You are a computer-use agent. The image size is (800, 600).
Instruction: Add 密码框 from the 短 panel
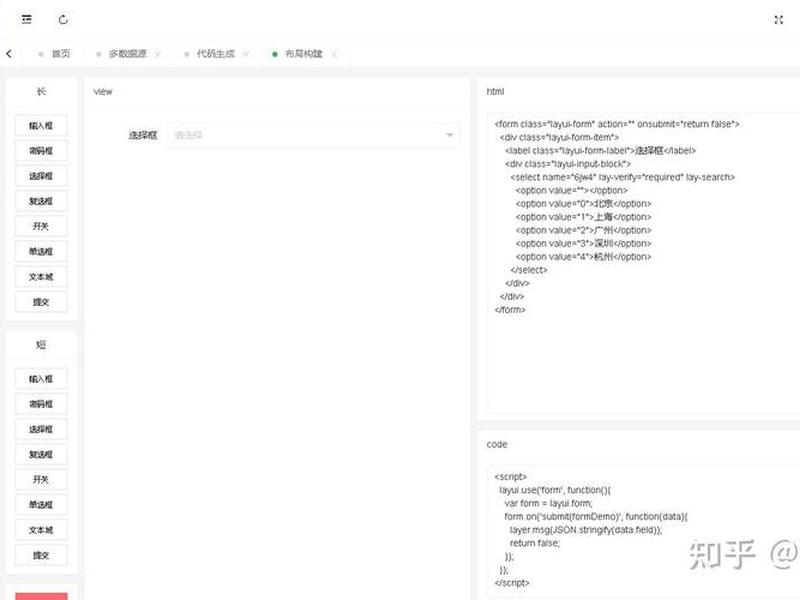41,404
